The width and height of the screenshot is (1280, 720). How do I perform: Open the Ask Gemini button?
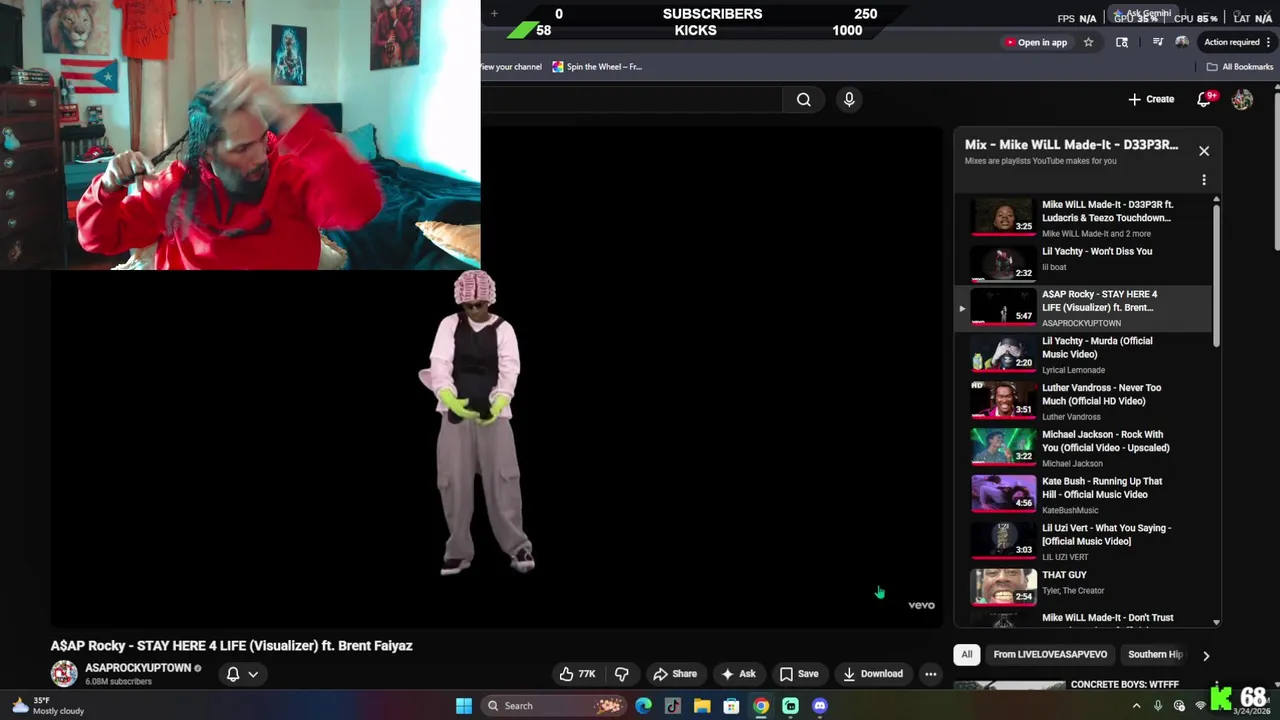(x=1143, y=14)
